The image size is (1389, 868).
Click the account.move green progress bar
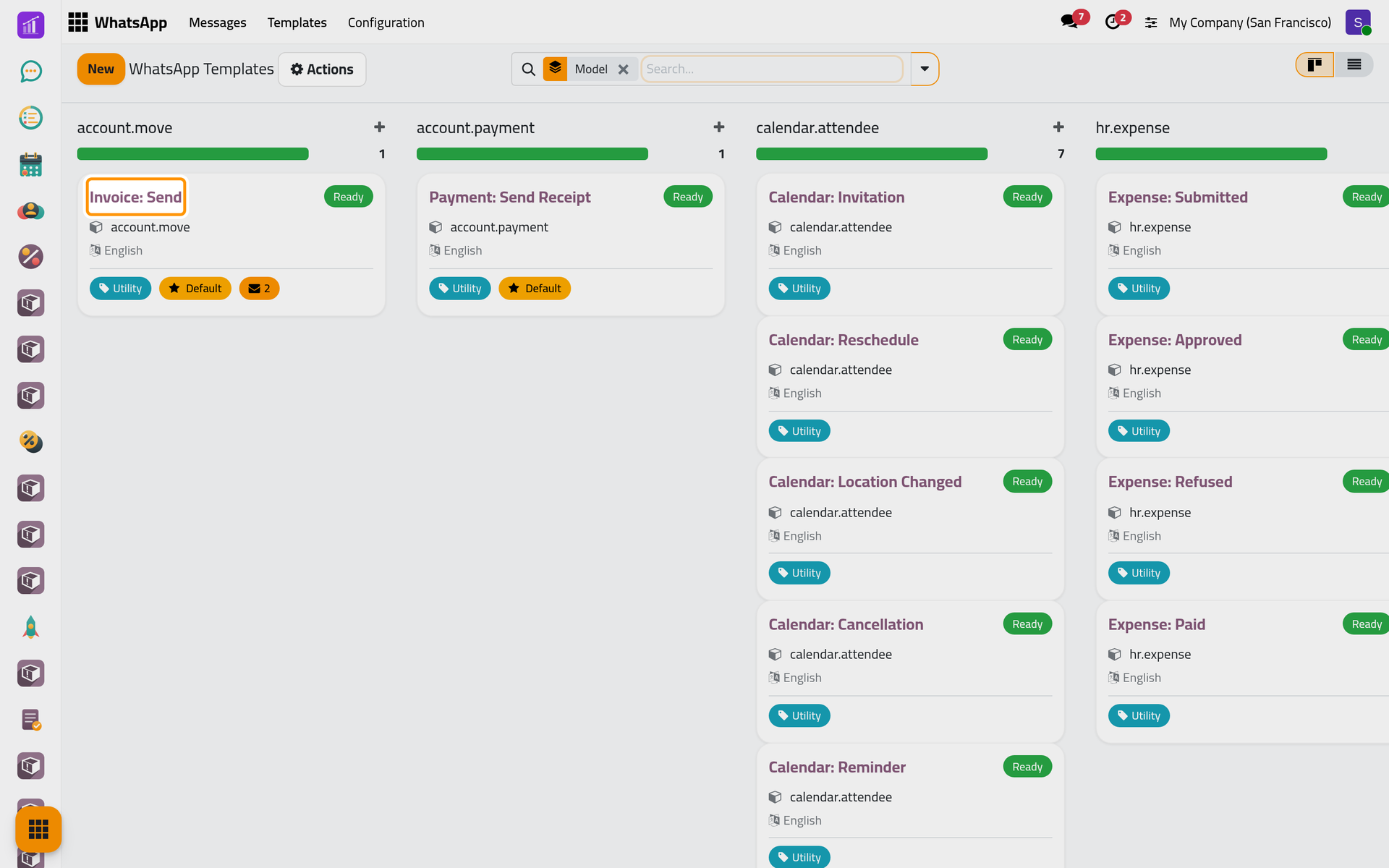(192, 154)
